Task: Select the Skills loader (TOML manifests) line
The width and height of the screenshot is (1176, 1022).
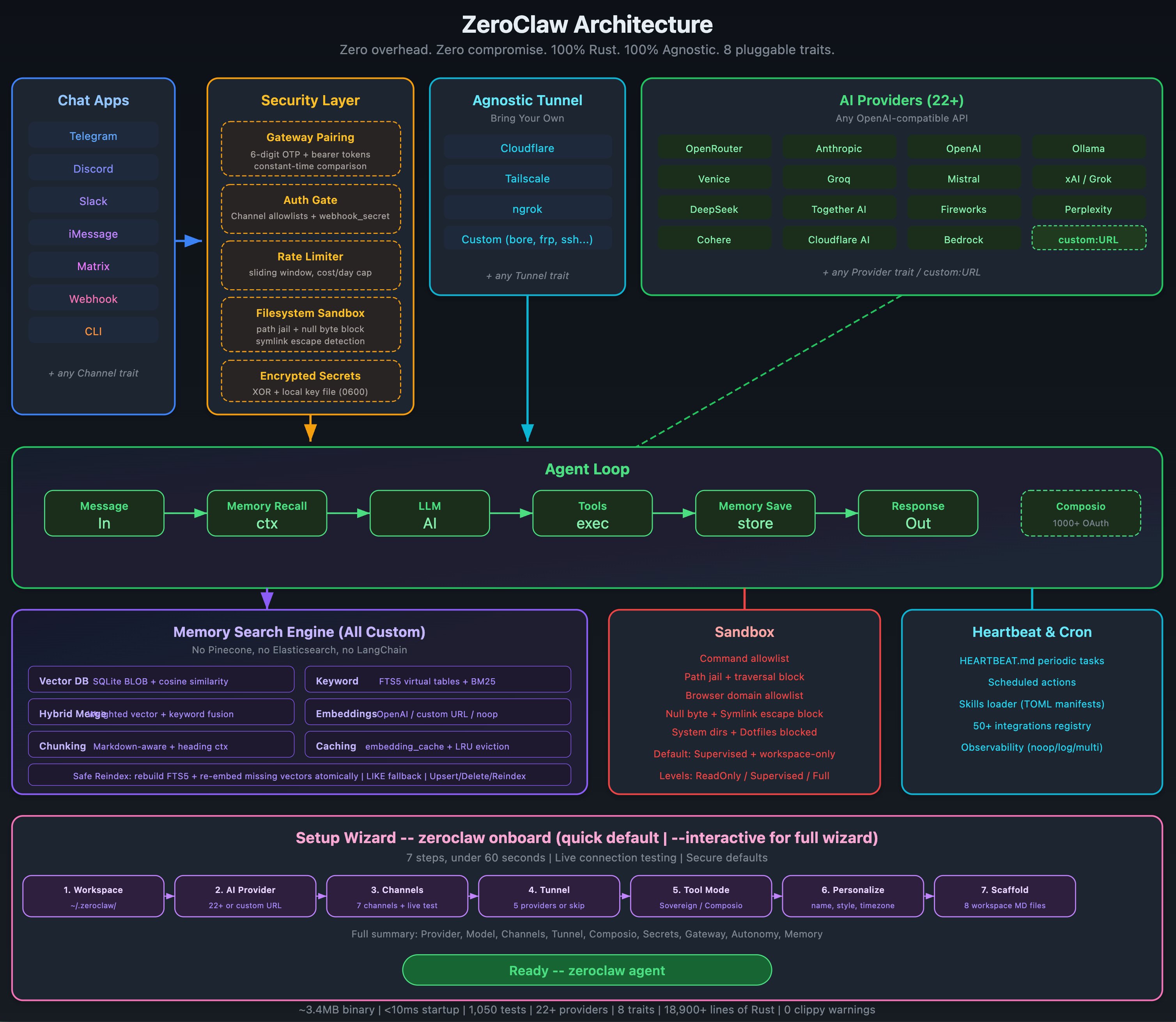Action: [1031, 704]
